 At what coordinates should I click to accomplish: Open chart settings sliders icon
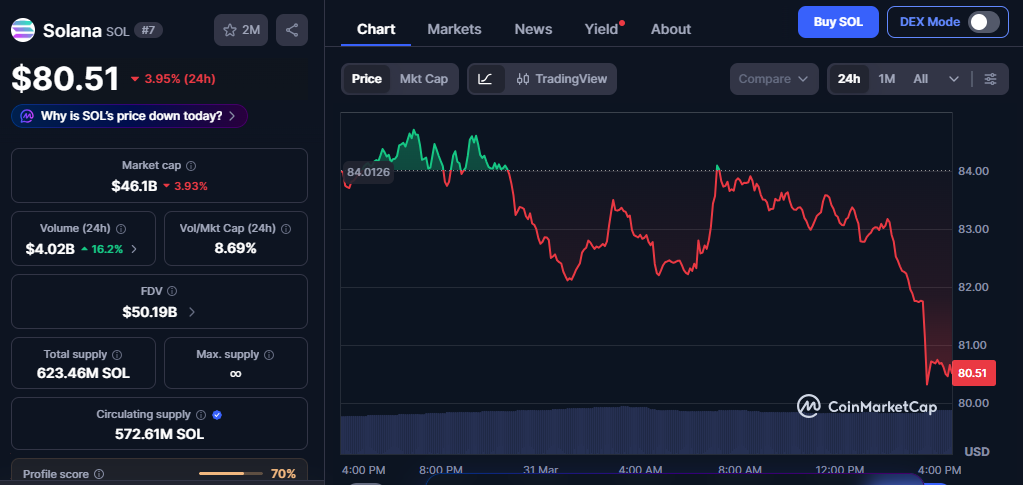(x=990, y=79)
